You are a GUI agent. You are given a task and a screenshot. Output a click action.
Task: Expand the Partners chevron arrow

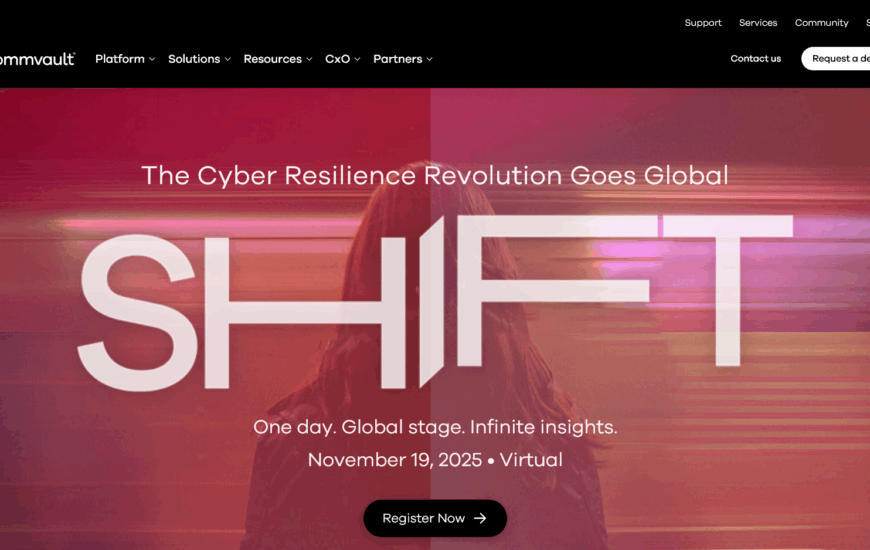(429, 59)
